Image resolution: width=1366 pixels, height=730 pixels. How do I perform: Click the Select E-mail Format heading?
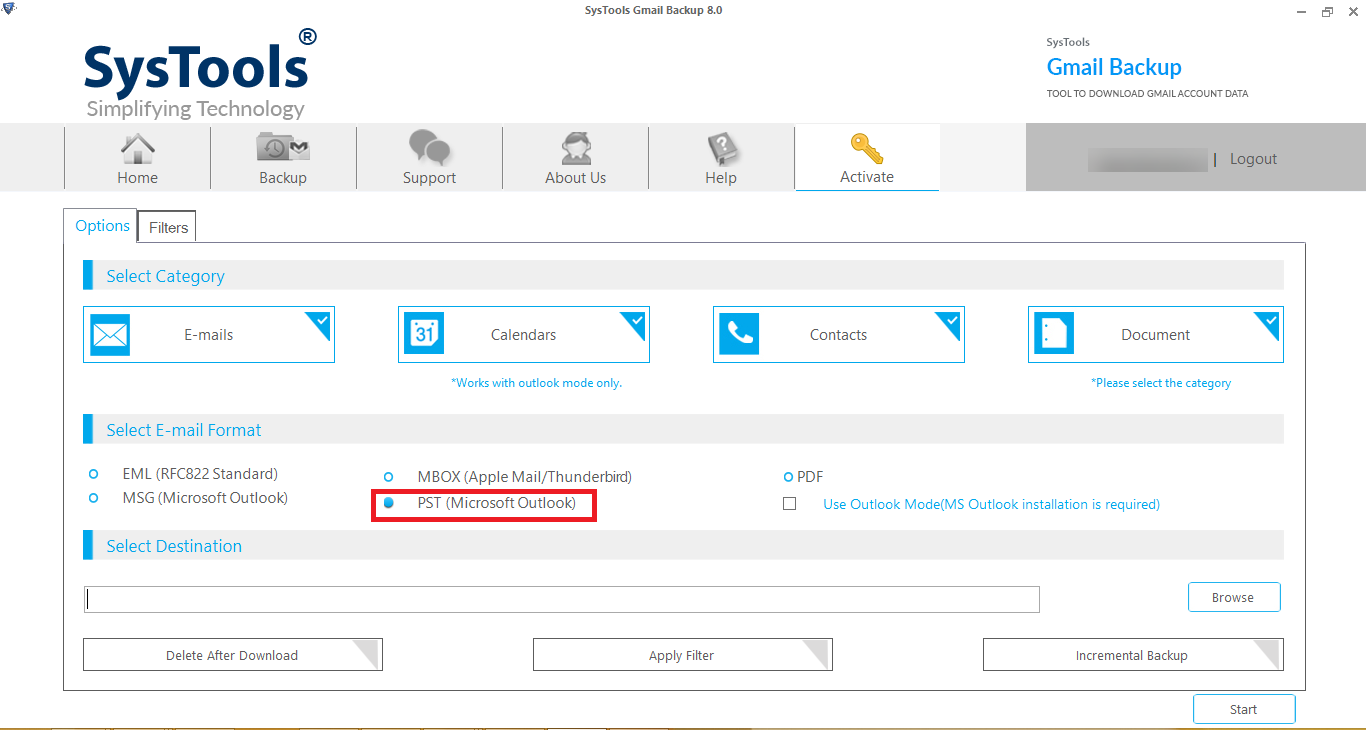point(184,430)
